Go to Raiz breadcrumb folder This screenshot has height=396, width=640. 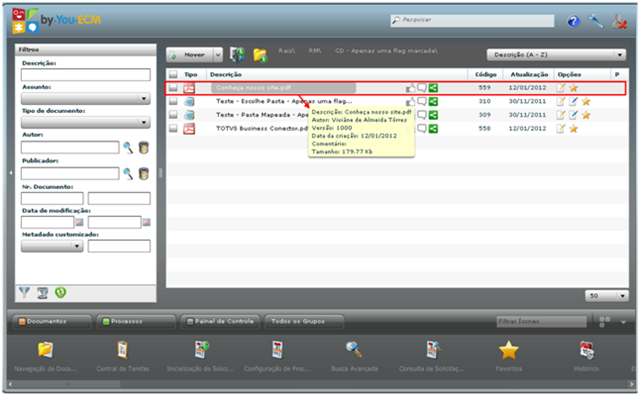tap(287, 51)
